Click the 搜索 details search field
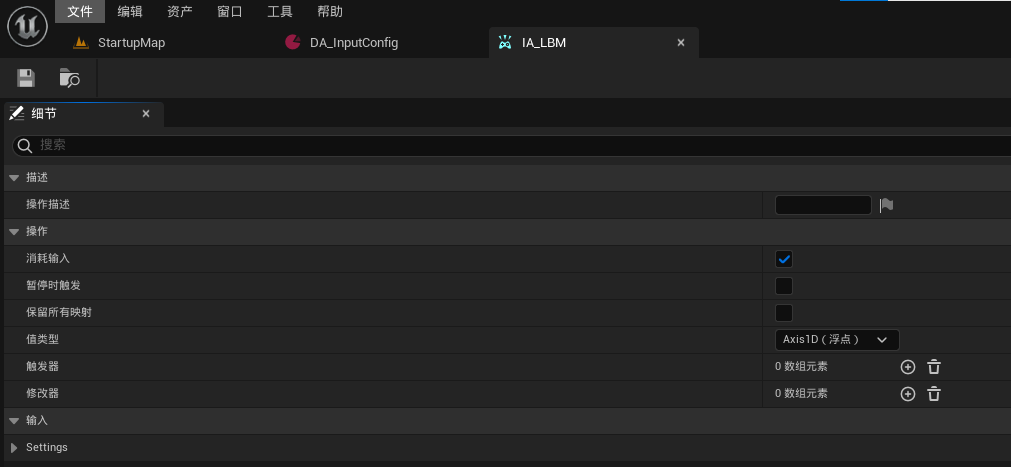 click(513, 146)
